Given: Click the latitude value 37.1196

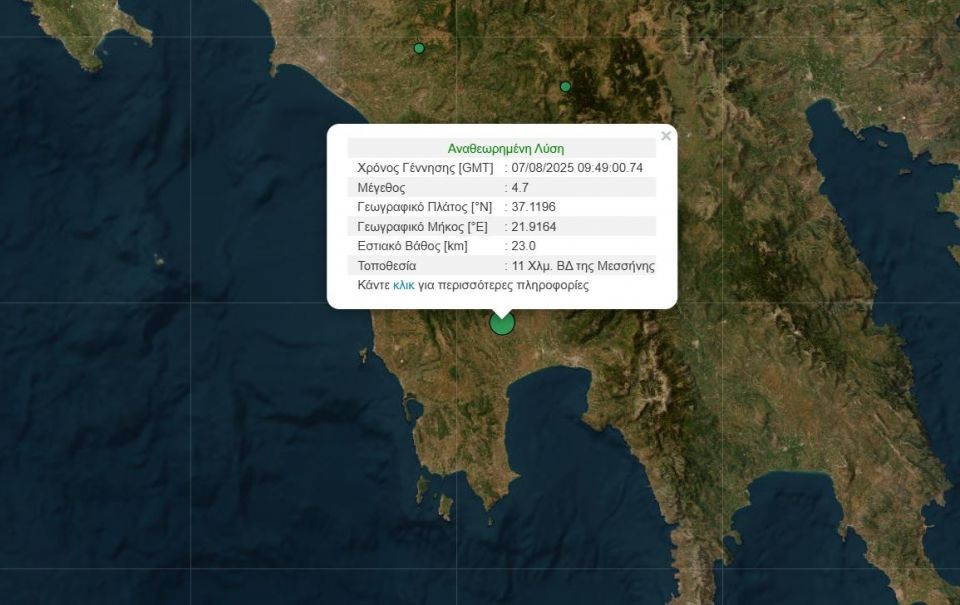Looking at the screenshot, I should coord(533,207).
